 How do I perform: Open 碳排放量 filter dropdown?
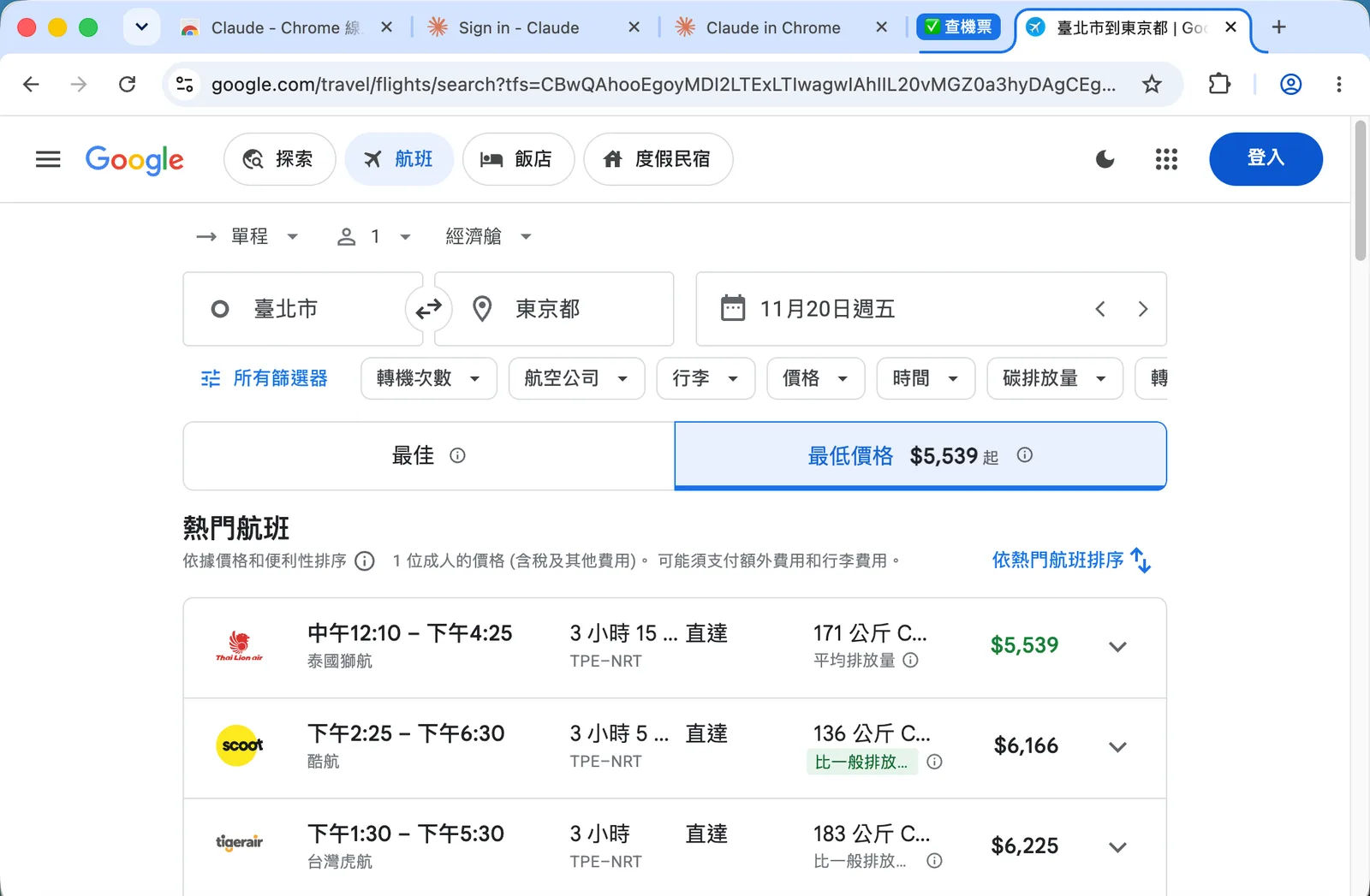[x=1055, y=378]
